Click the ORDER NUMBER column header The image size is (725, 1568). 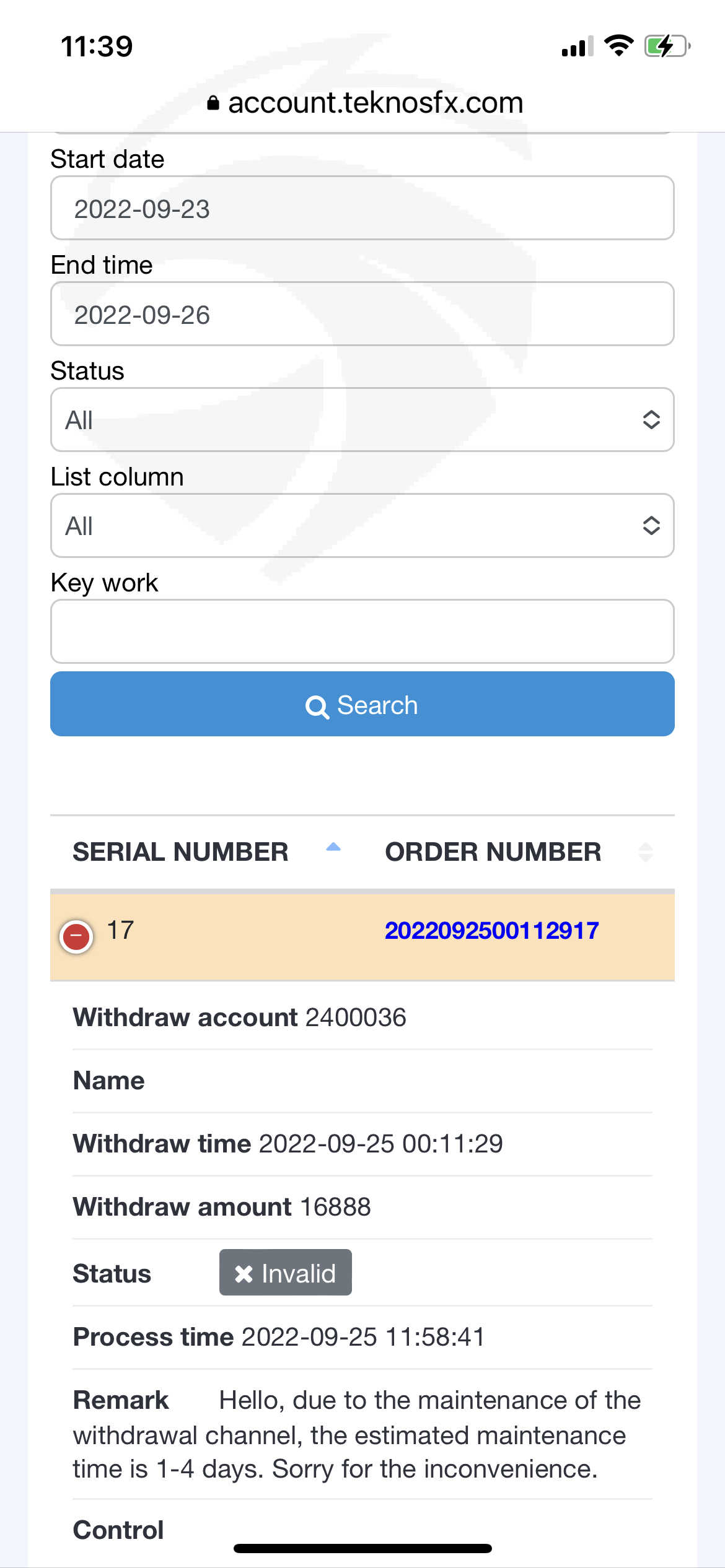click(493, 852)
